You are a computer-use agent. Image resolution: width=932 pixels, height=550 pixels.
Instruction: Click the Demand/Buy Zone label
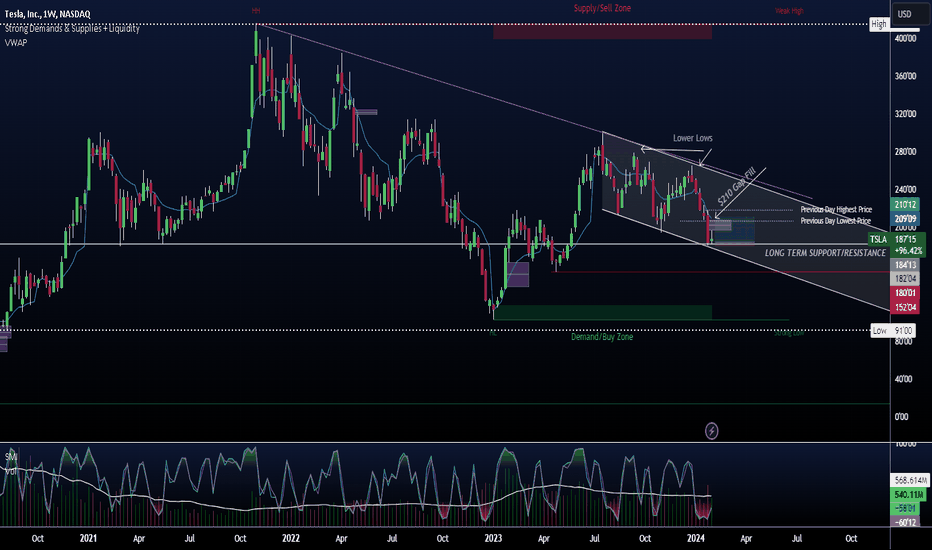click(602, 337)
